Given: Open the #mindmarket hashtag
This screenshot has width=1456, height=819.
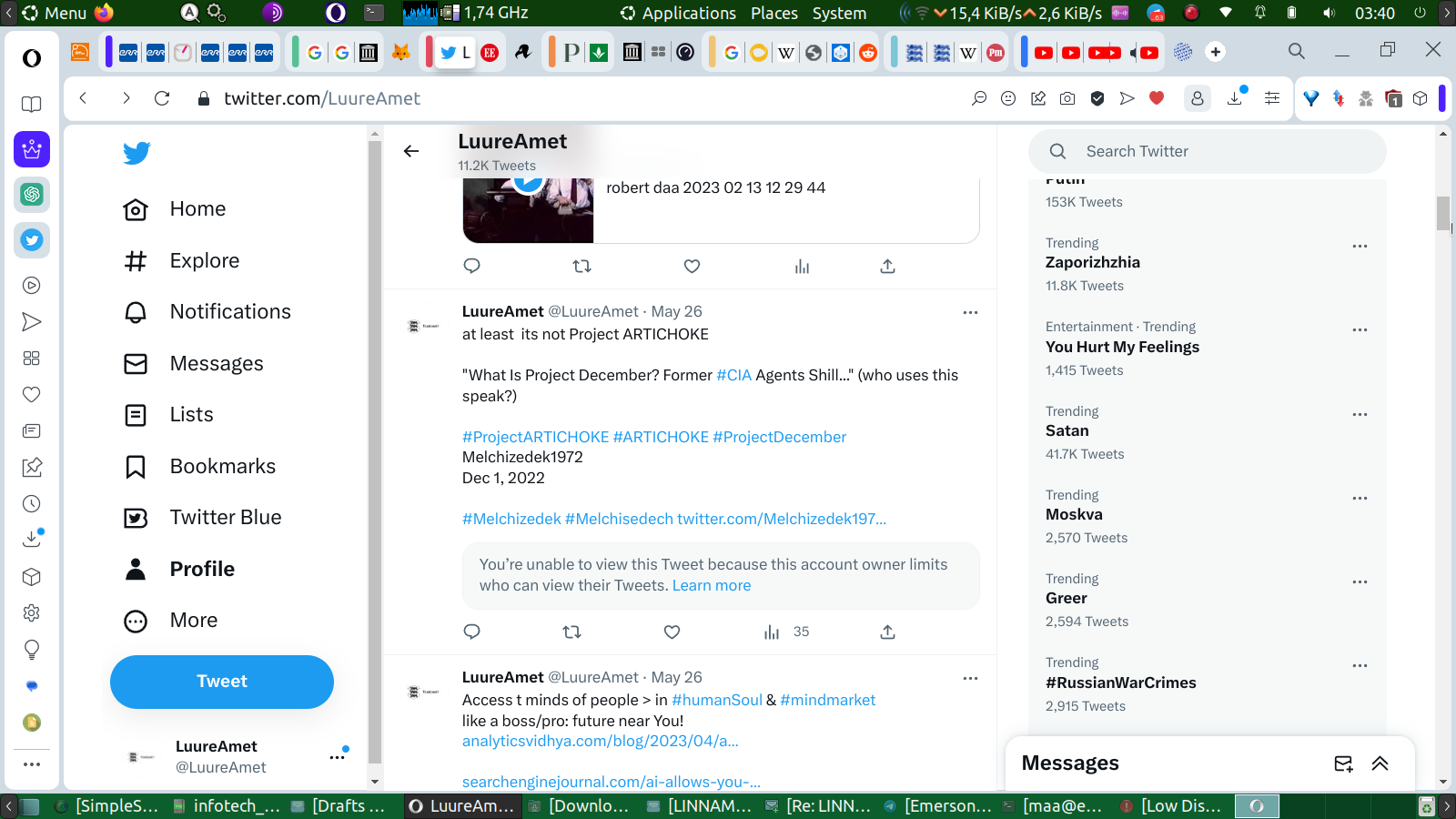Looking at the screenshot, I should [x=827, y=700].
